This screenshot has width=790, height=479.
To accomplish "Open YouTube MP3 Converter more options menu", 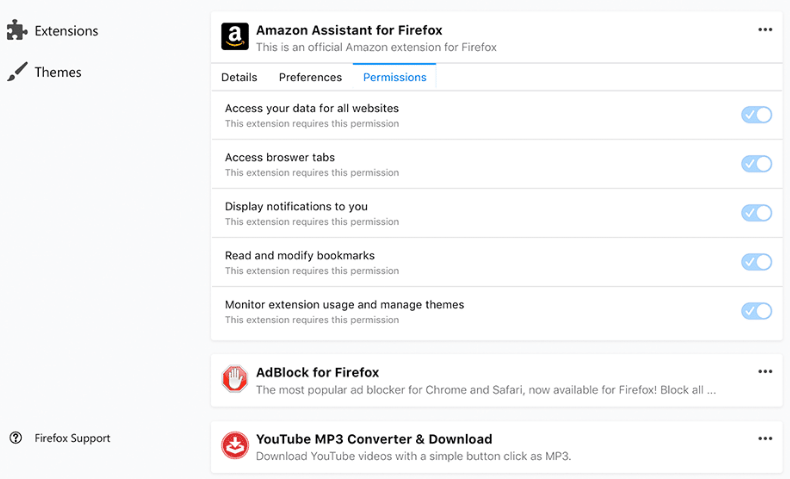I will pos(765,439).
